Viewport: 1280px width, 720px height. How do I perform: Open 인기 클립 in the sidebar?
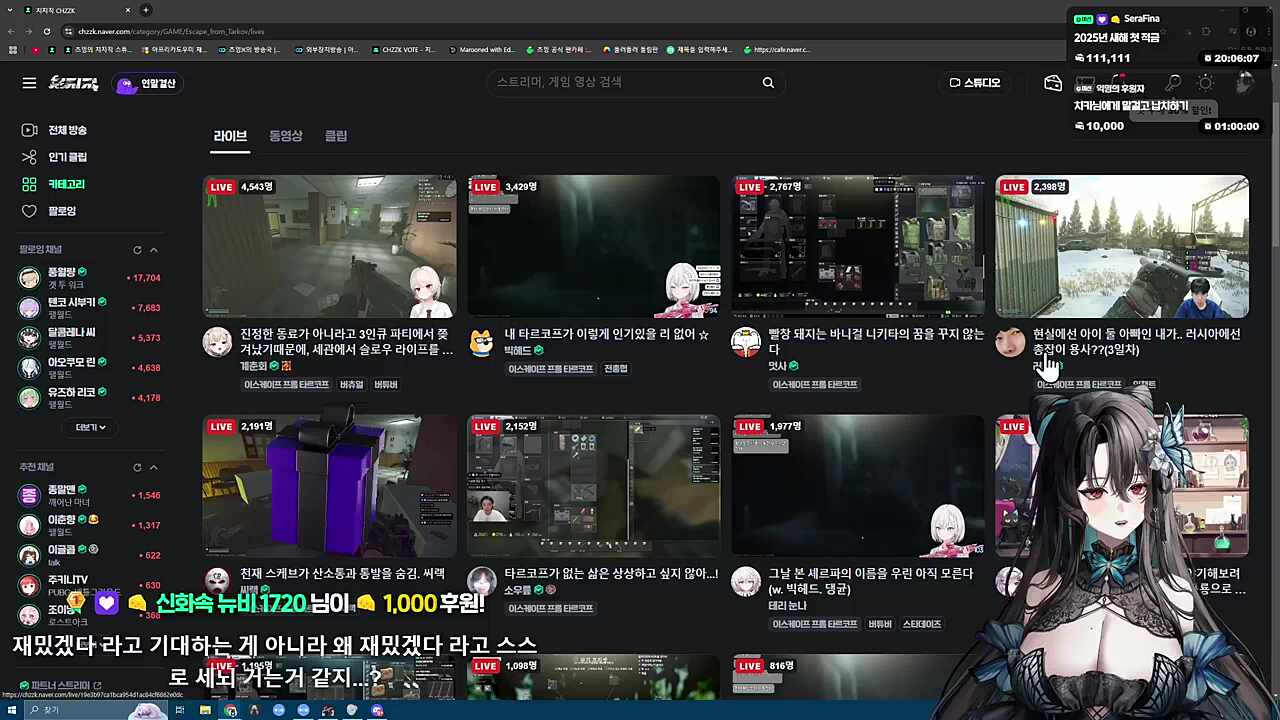(x=55, y=157)
